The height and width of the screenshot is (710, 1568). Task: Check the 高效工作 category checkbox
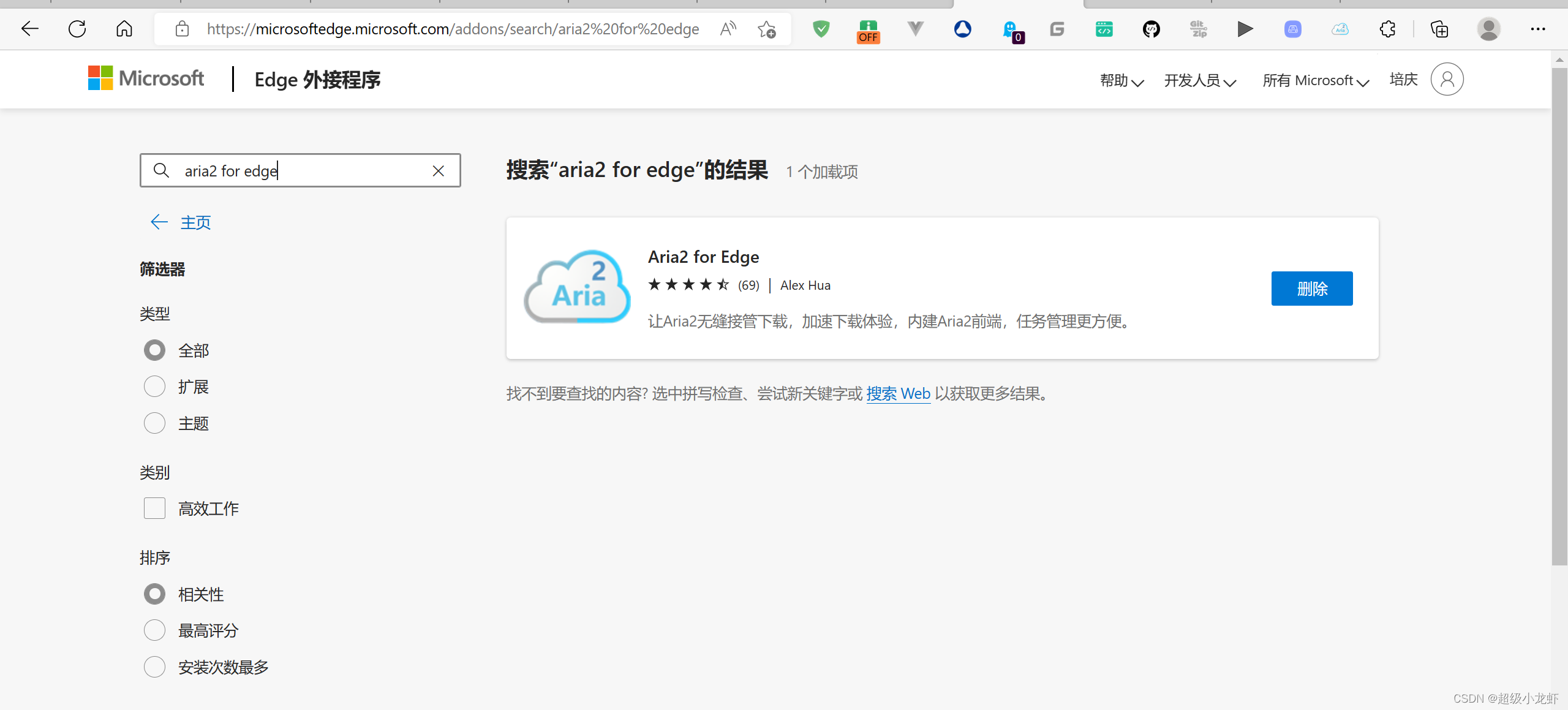pos(154,508)
